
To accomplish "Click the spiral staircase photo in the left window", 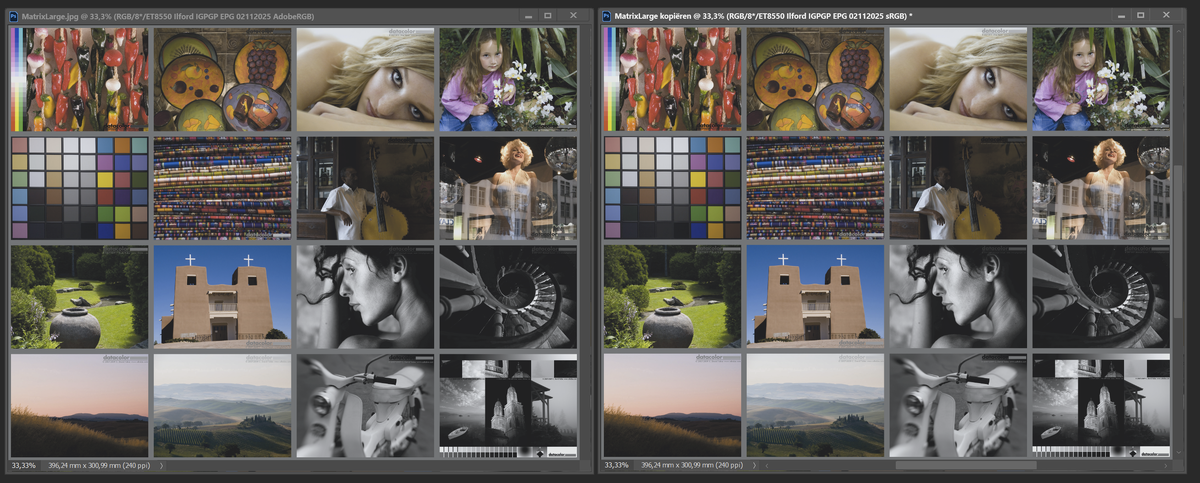I will click(x=508, y=296).
